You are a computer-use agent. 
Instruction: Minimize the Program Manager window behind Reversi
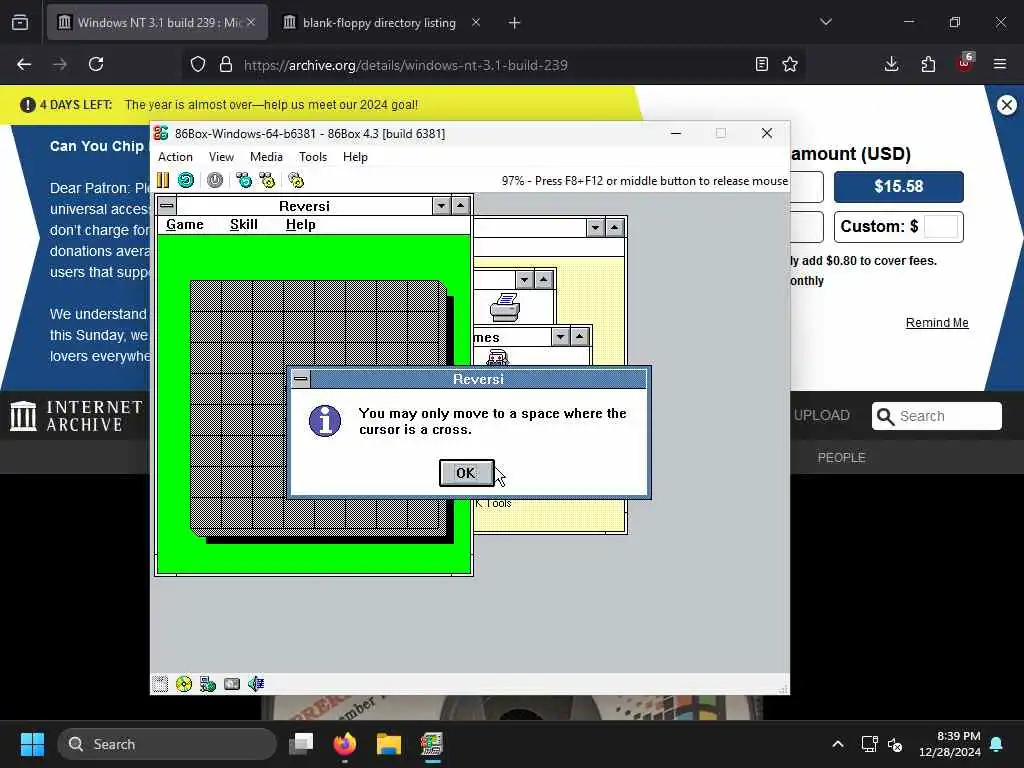coord(595,227)
